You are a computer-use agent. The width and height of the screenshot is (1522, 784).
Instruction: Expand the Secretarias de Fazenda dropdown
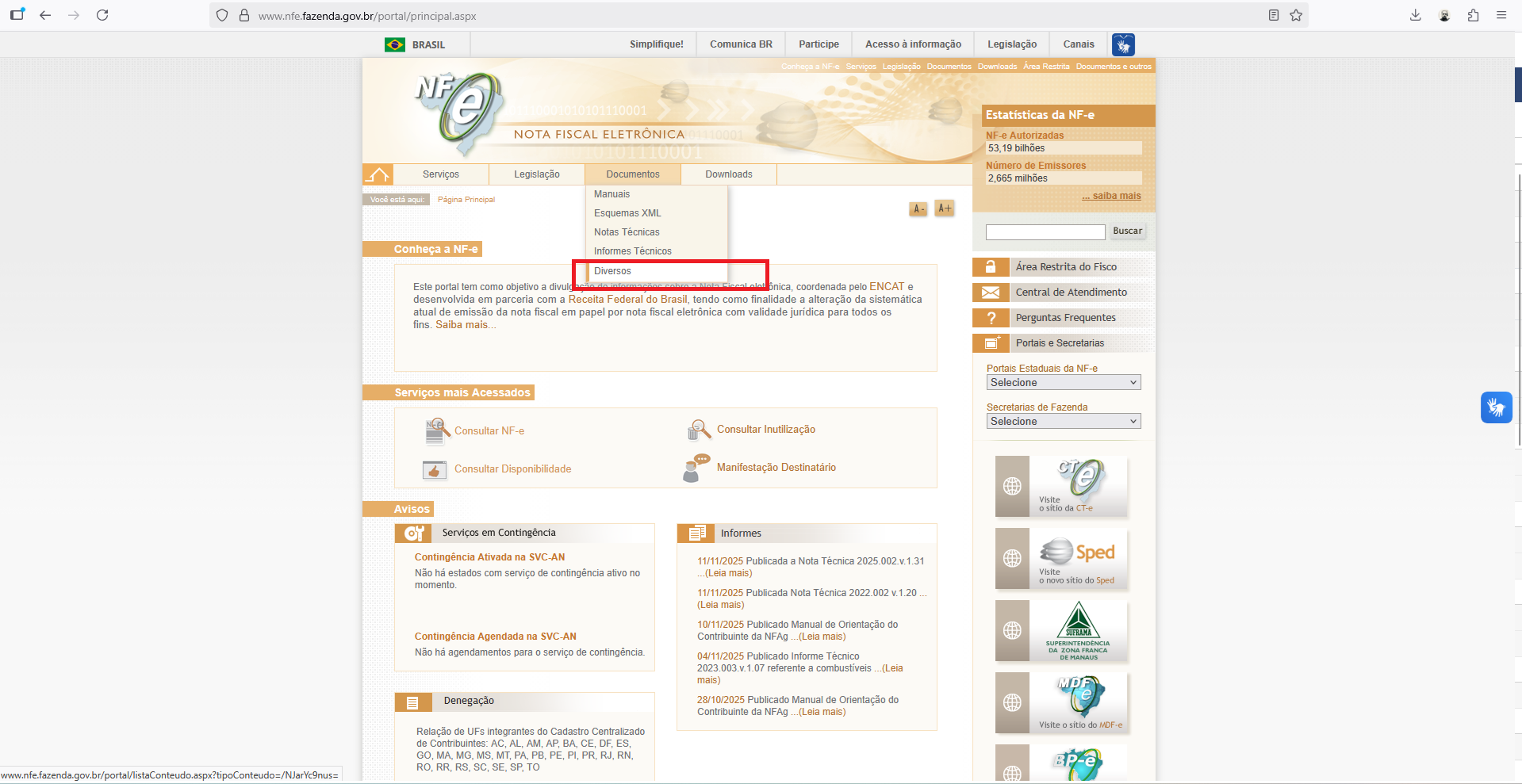click(x=1063, y=422)
